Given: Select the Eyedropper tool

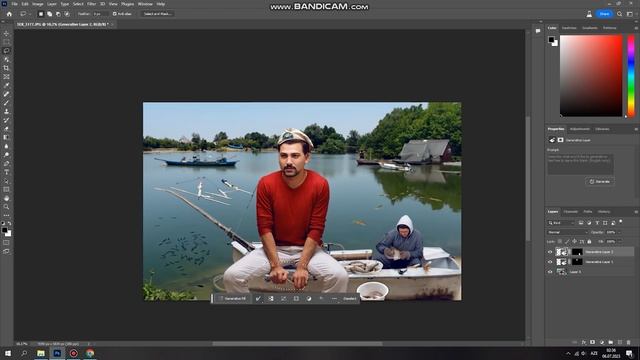Looking at the screenshot, I should tap(6, 85).
